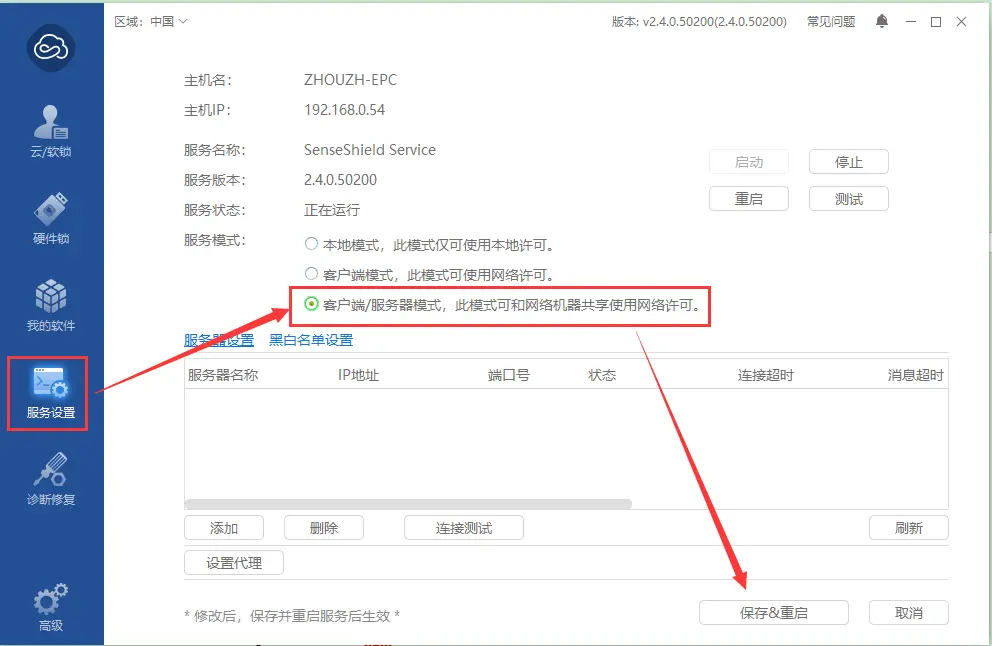The image size is (992, 646).
Task: Open the 硬件锁 hardware lock section
Action: [52, 217]
